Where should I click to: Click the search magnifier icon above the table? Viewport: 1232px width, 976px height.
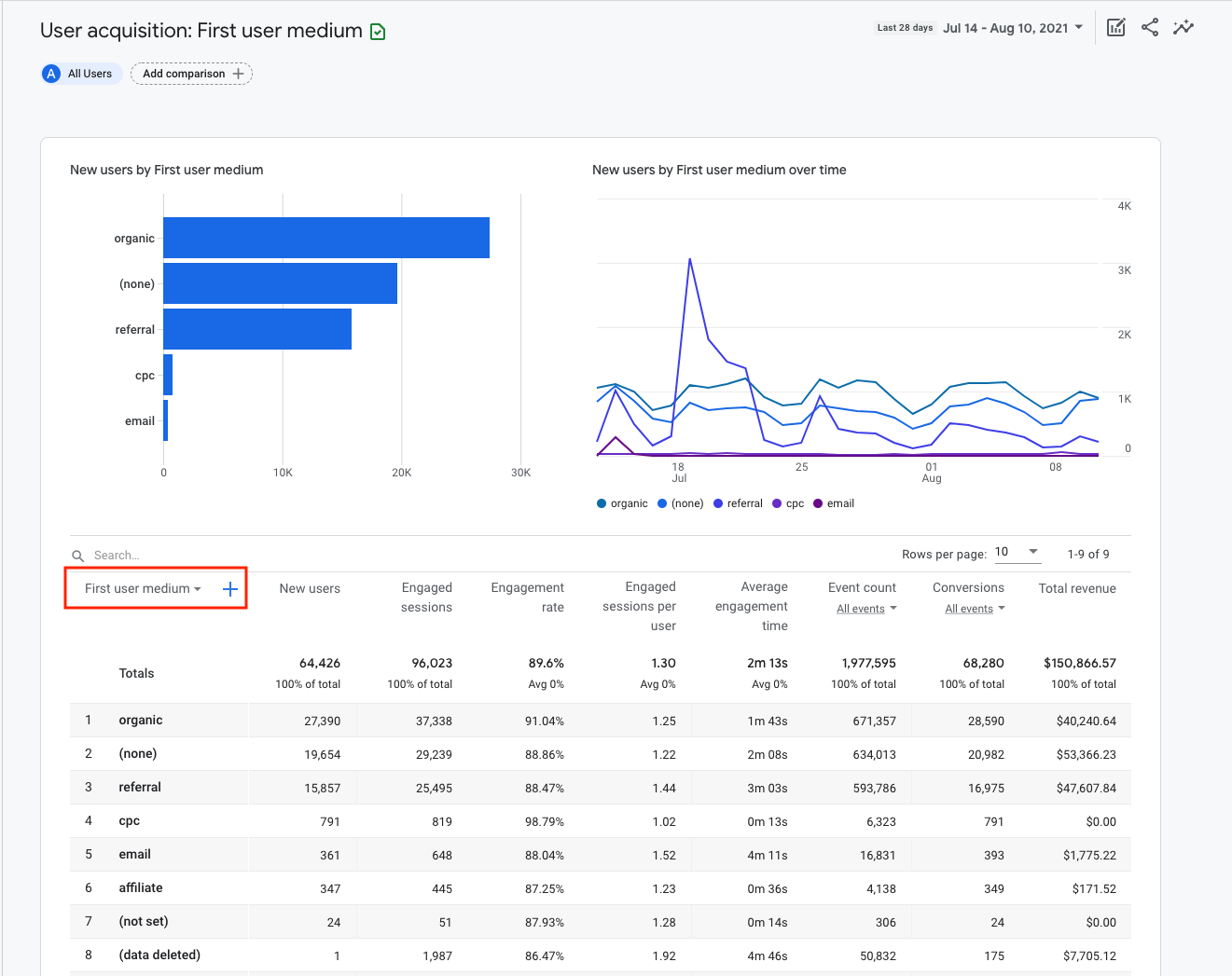coord(77,555)
